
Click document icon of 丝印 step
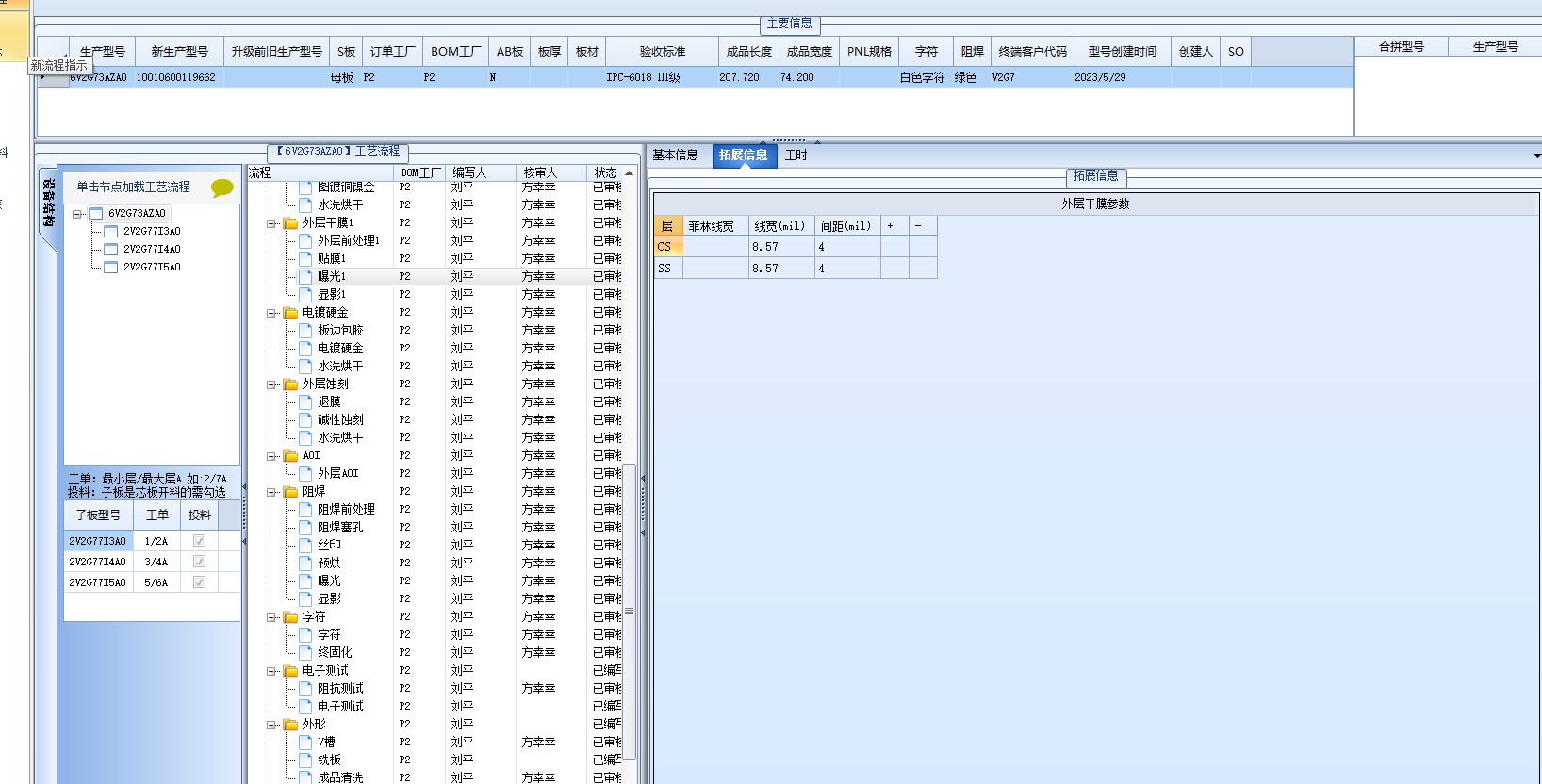click(305, 545)
